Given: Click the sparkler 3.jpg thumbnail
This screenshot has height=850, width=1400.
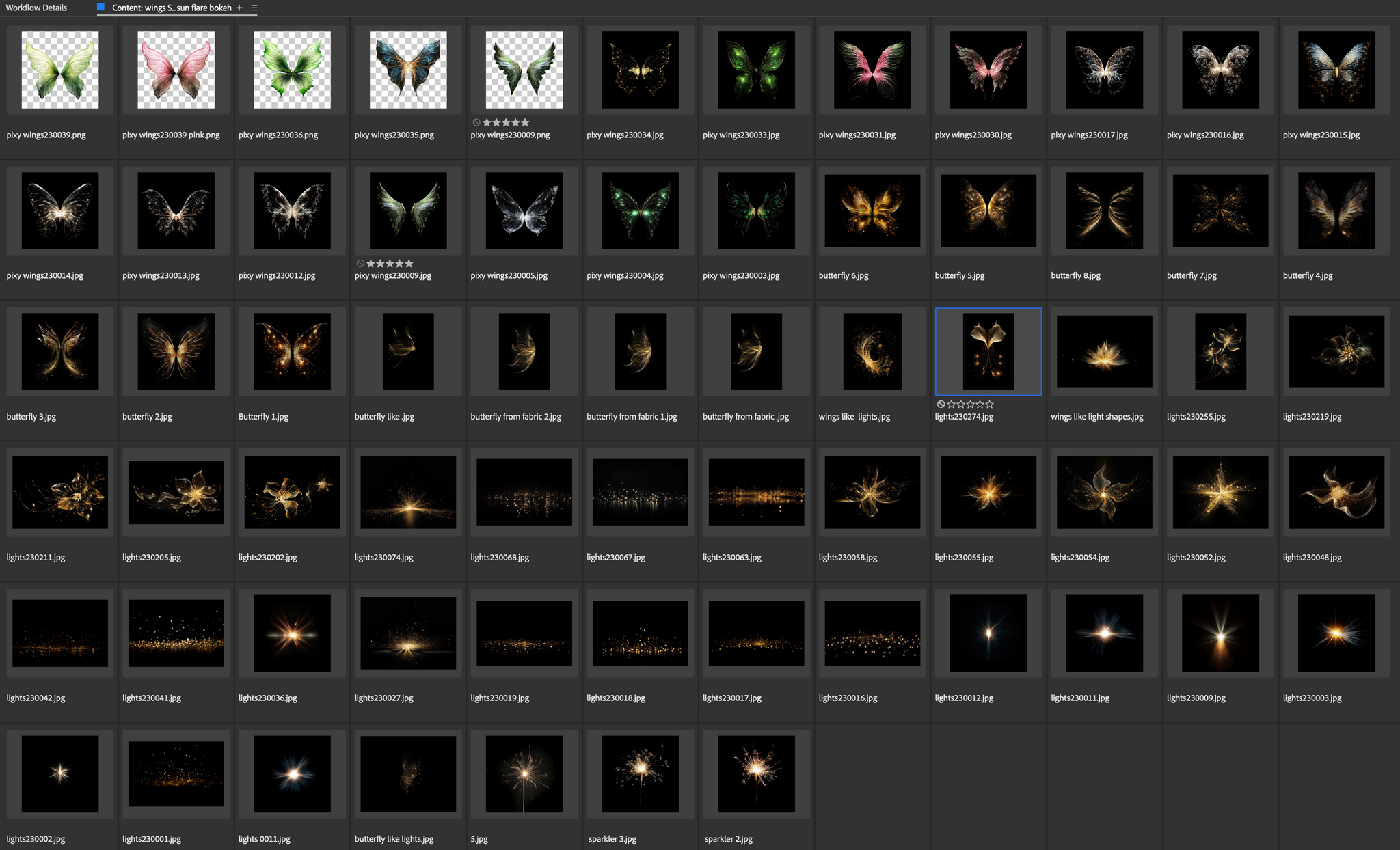Looking at the screenshot, I should 640,773.
